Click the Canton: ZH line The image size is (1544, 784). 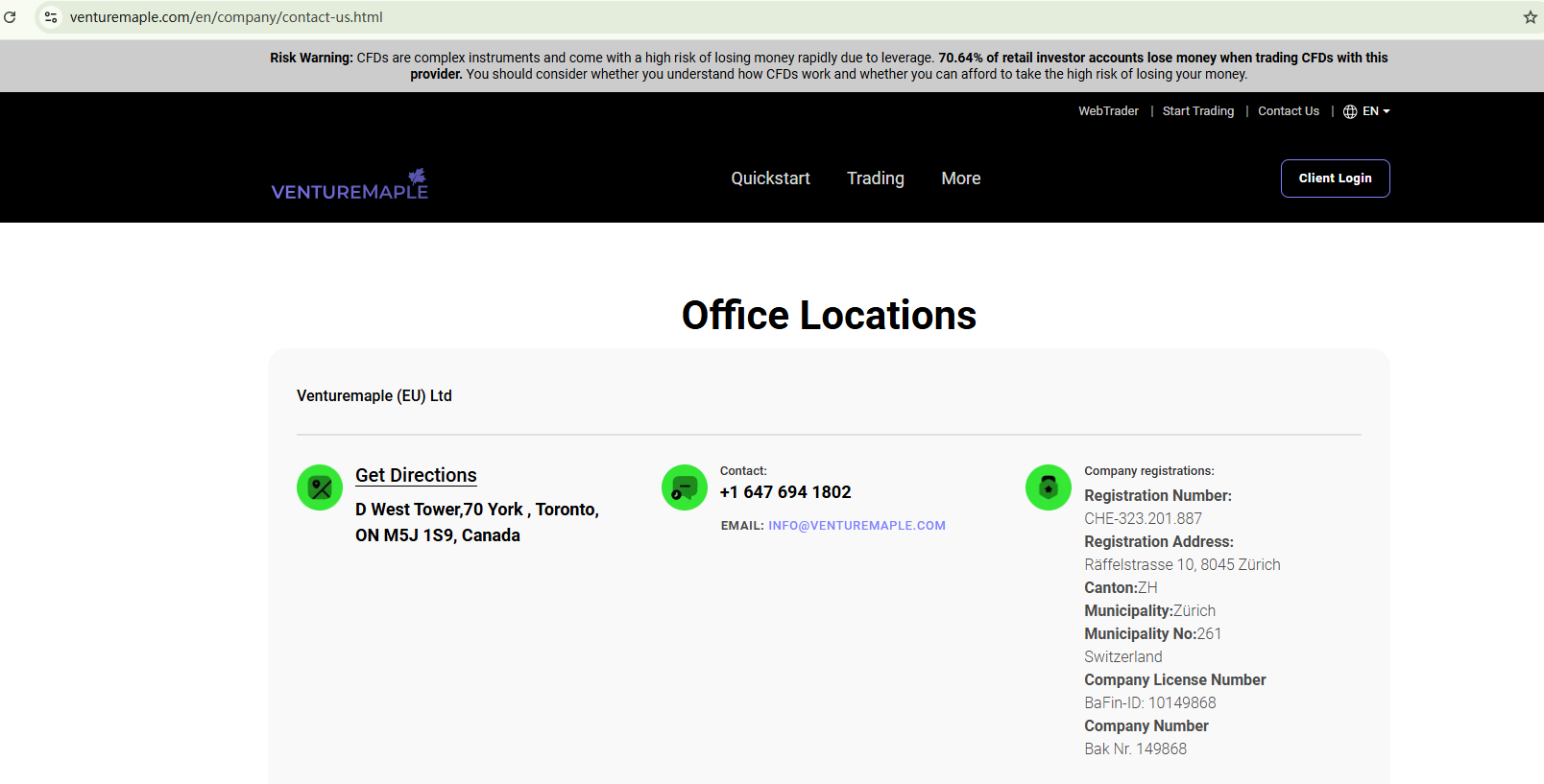[1121, 587]
